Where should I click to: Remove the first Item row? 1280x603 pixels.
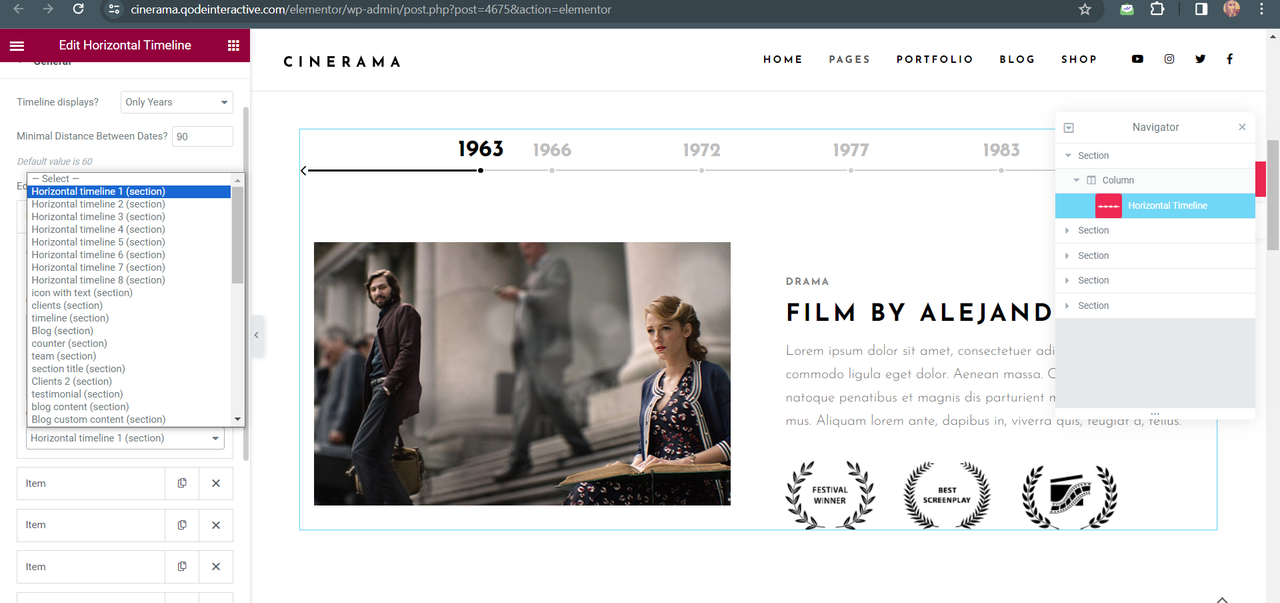(x=216, y=483)
